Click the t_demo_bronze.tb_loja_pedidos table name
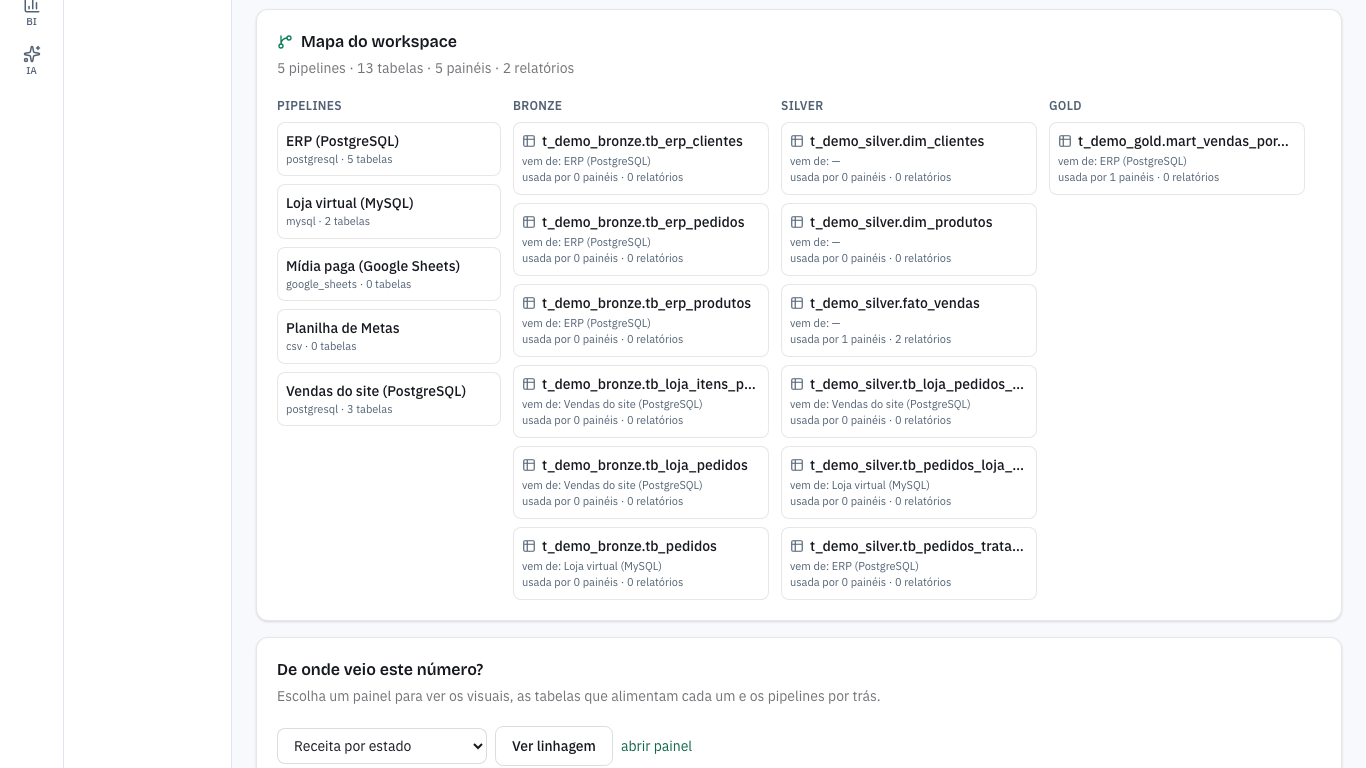This screenshot has width=1366, height=768. point(645,466)
